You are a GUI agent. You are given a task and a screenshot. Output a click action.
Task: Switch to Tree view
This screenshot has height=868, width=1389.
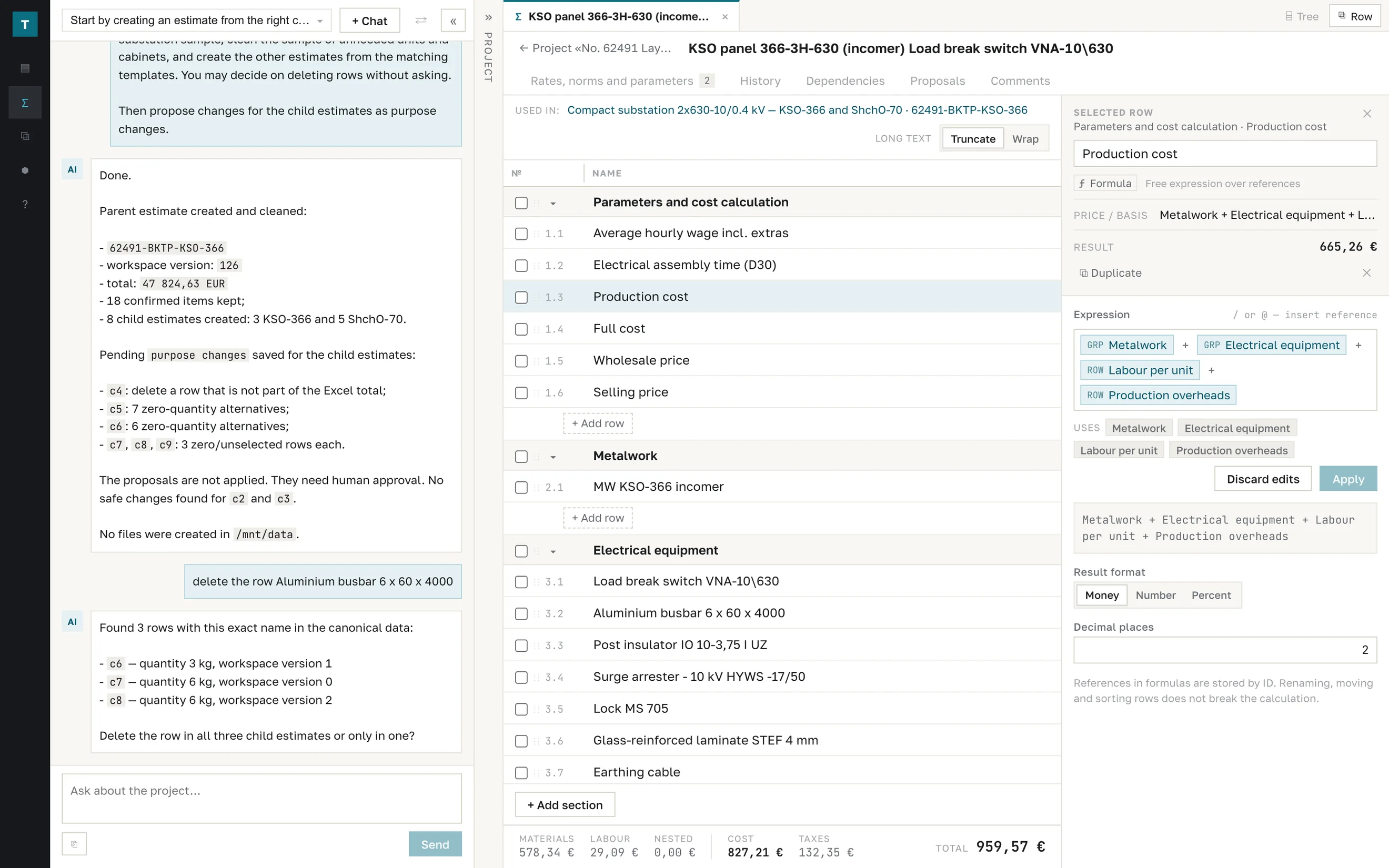[1302, 17]
